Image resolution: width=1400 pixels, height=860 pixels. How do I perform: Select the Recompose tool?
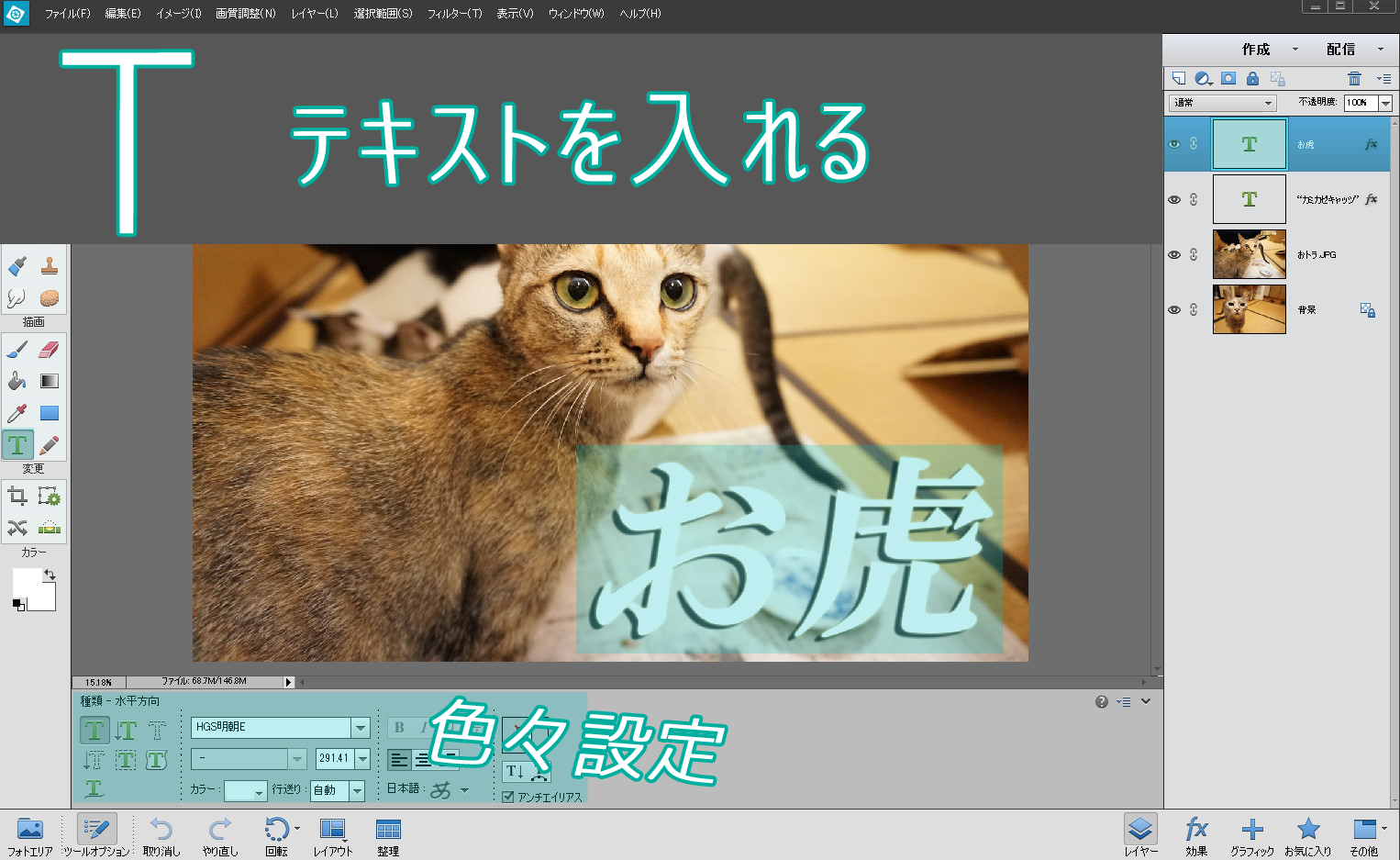[50, 497]
